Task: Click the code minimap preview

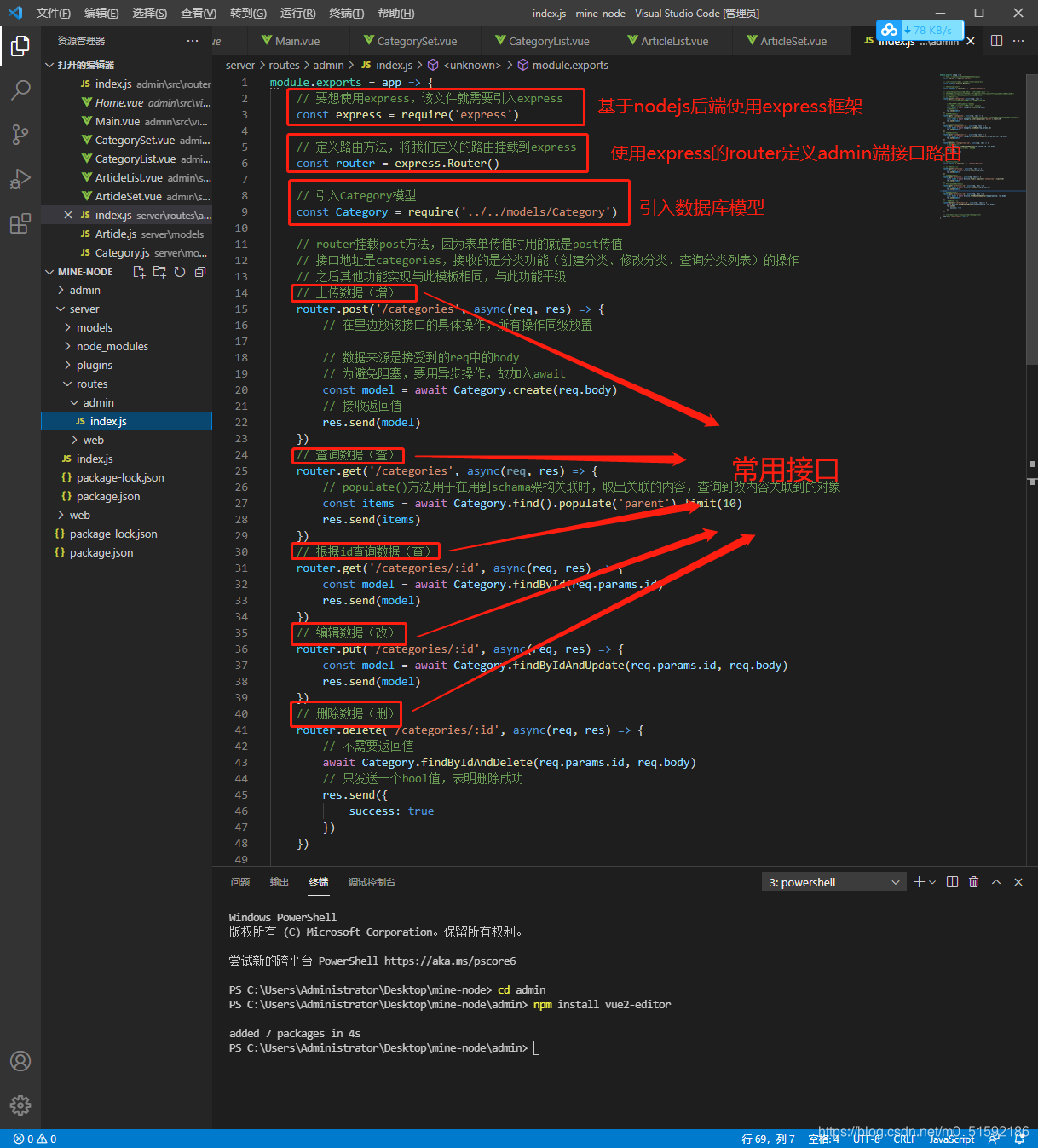Action: [979, 145]
